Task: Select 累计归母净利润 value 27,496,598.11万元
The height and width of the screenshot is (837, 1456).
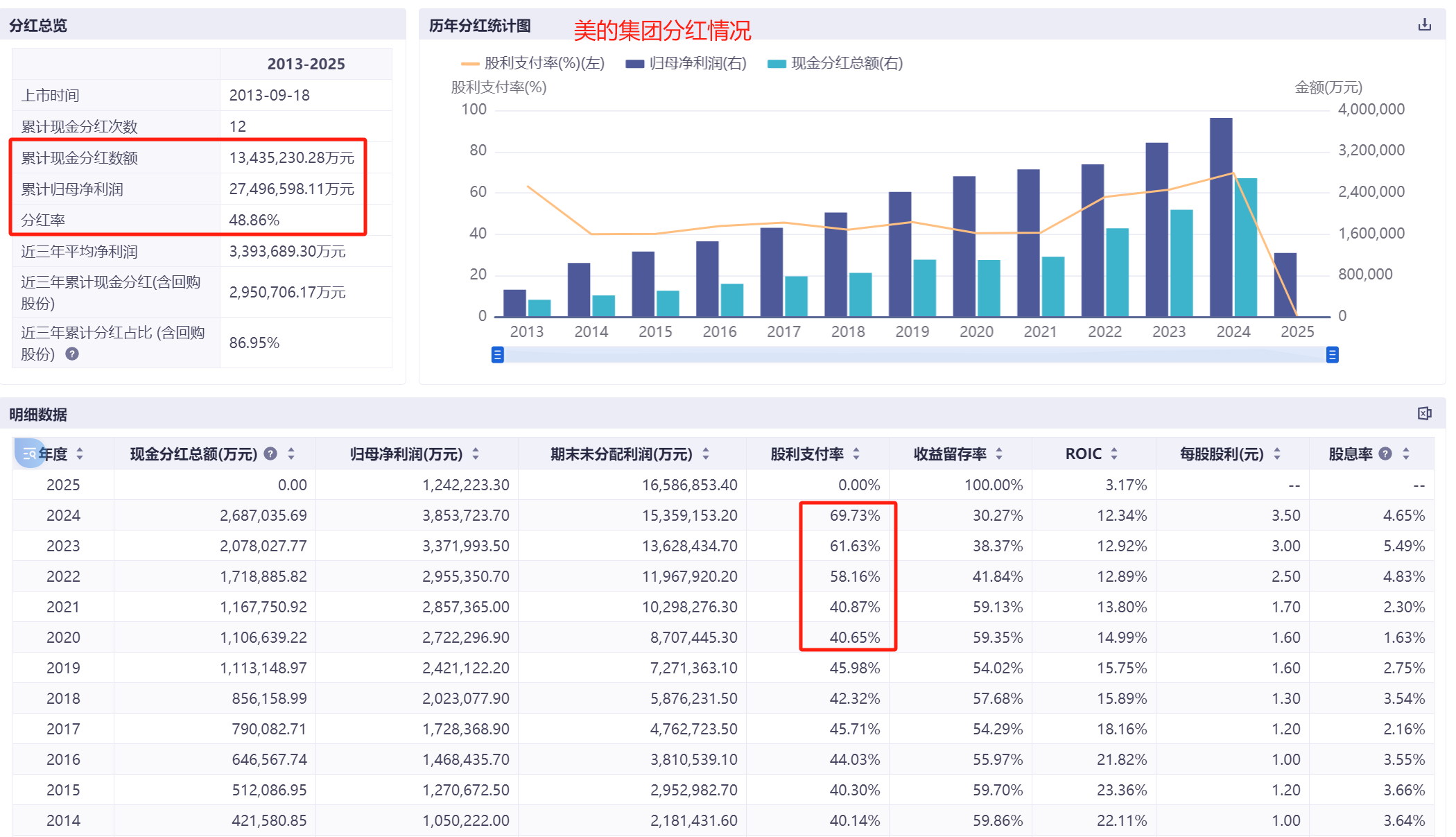Action: [x=292, y=189]
